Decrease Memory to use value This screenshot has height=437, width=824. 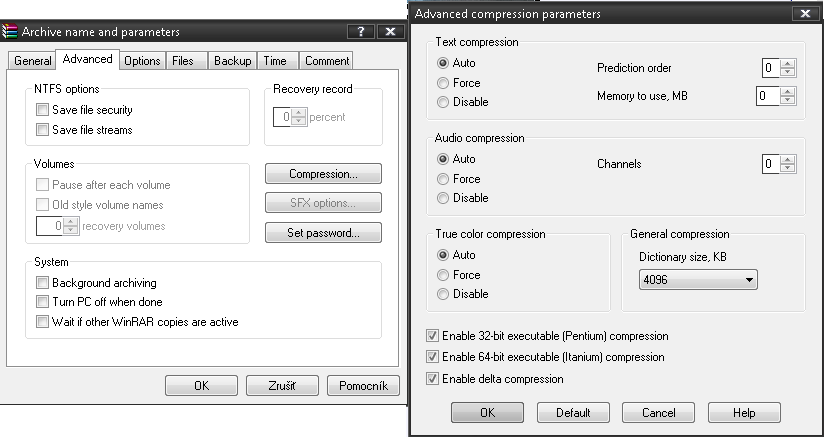click(788, 101)
